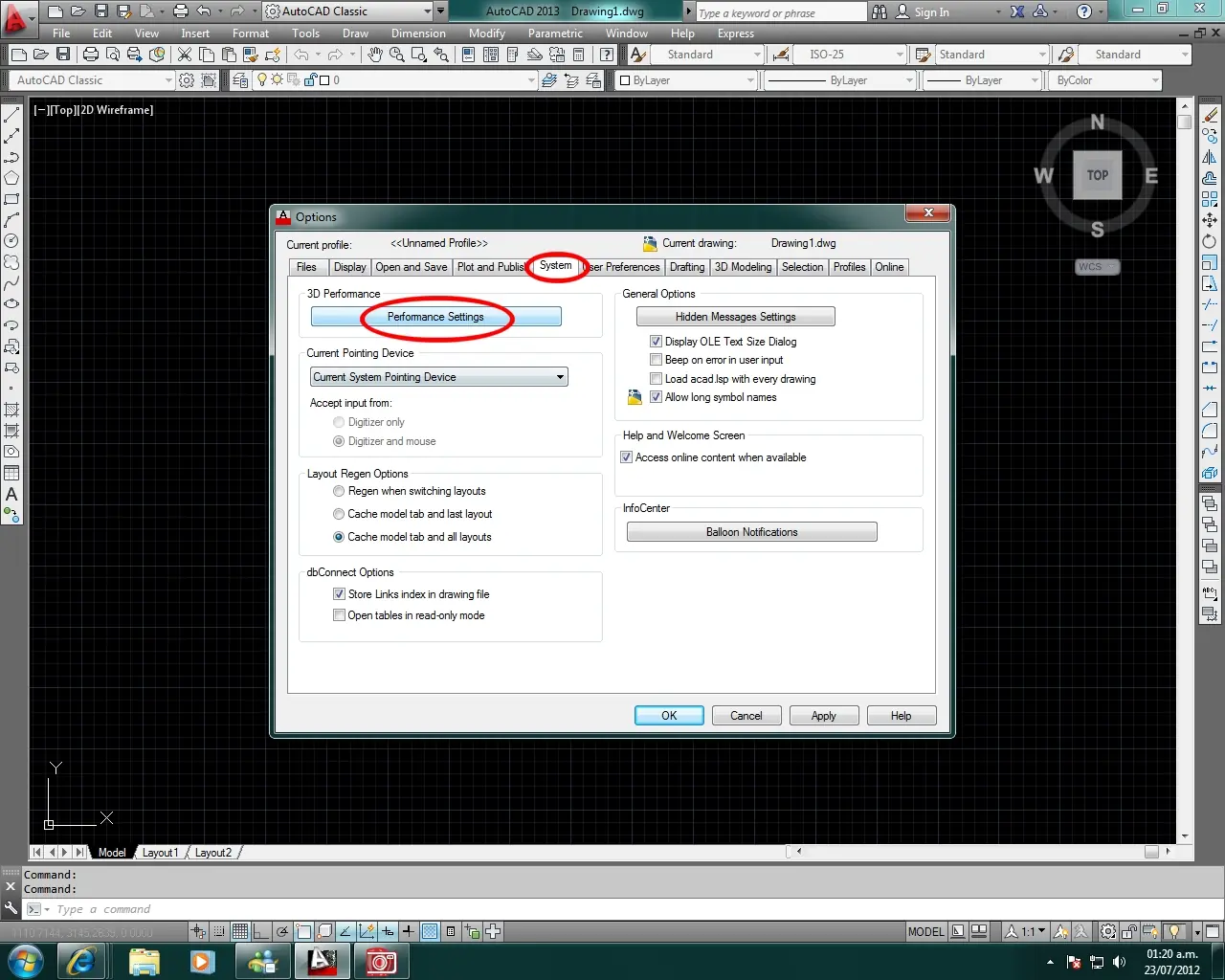Open Windows Media Player from taskbar
The image size is (1225, 980).
click(203, 961)
